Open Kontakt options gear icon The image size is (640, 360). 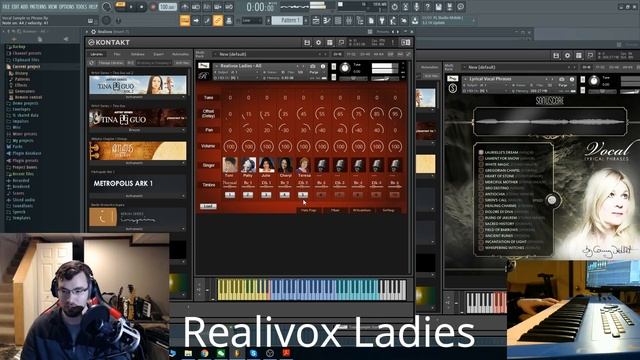tap(318, 42)
